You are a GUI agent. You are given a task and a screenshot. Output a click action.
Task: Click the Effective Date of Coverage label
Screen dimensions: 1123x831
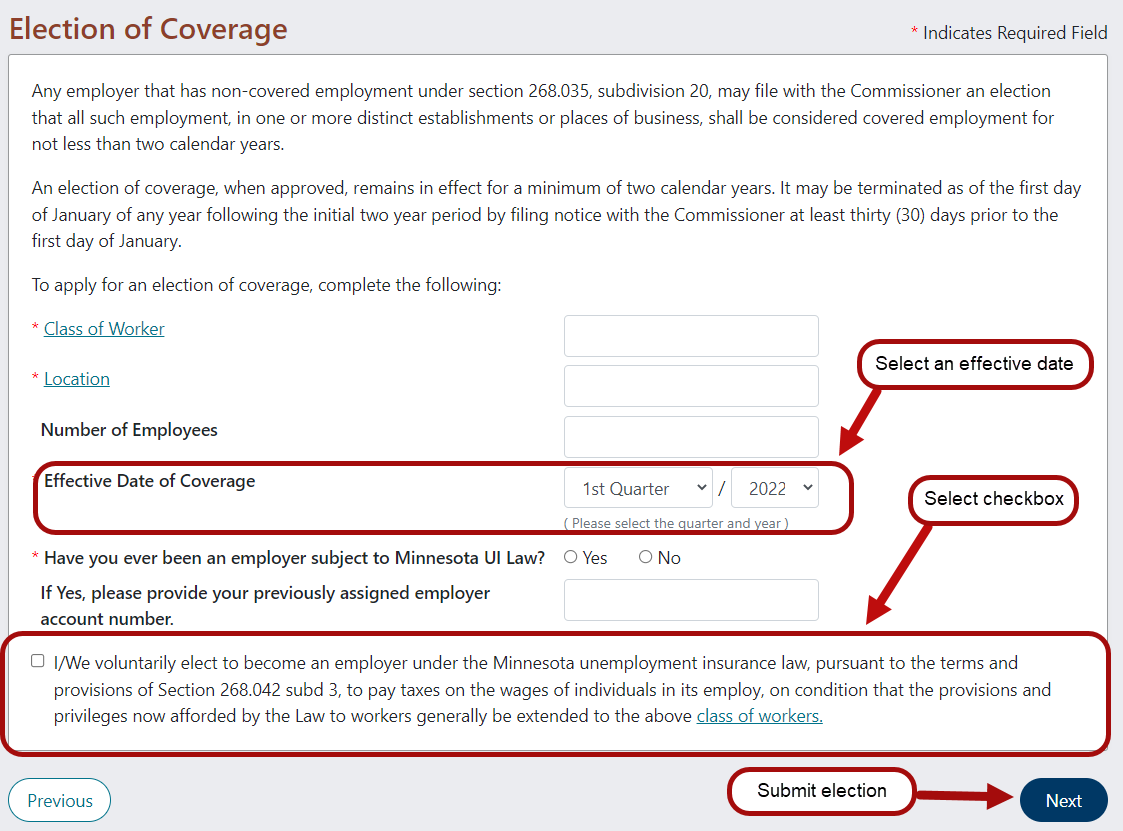(x=149, y=481)
